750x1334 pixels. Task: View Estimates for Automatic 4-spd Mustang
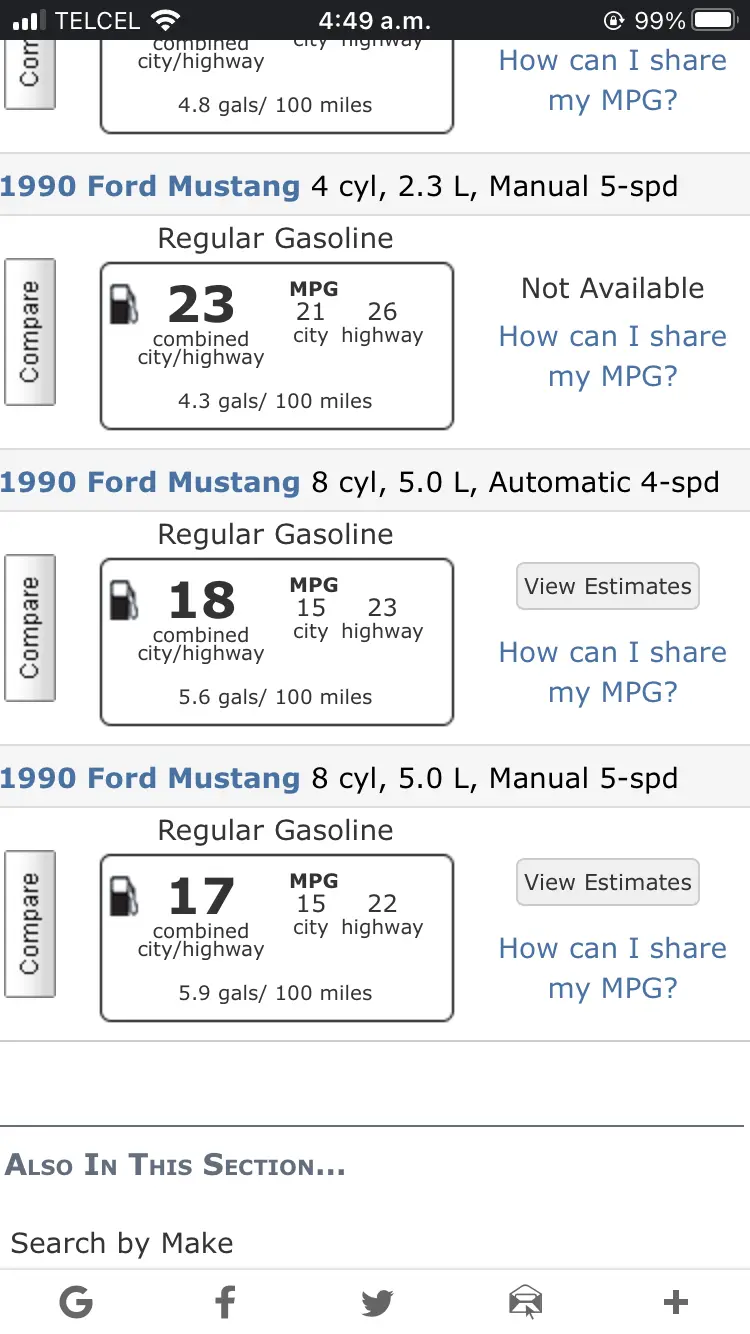608,586
